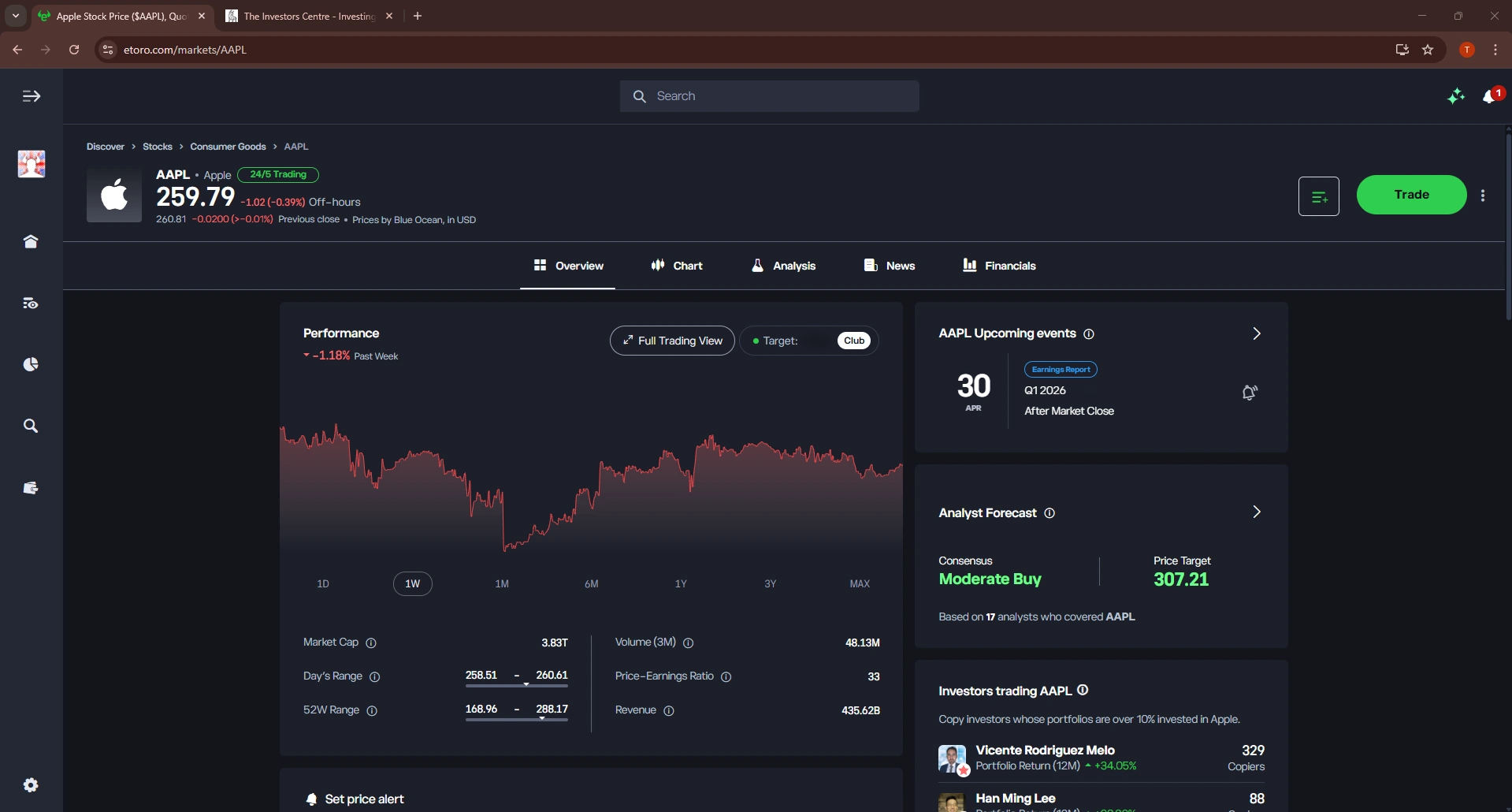Open Chrome three-dot menu
Screen dimensions: 1512x812
click(x=1495, y=50)
